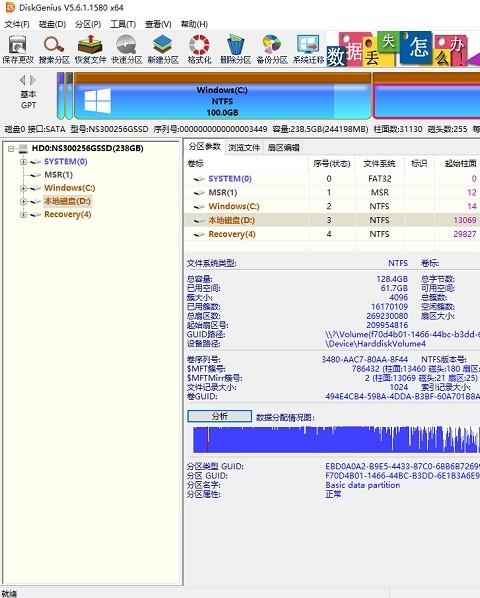
Task: Click the drive icon beside SYSTEM(0) in table
Action: 199,179
